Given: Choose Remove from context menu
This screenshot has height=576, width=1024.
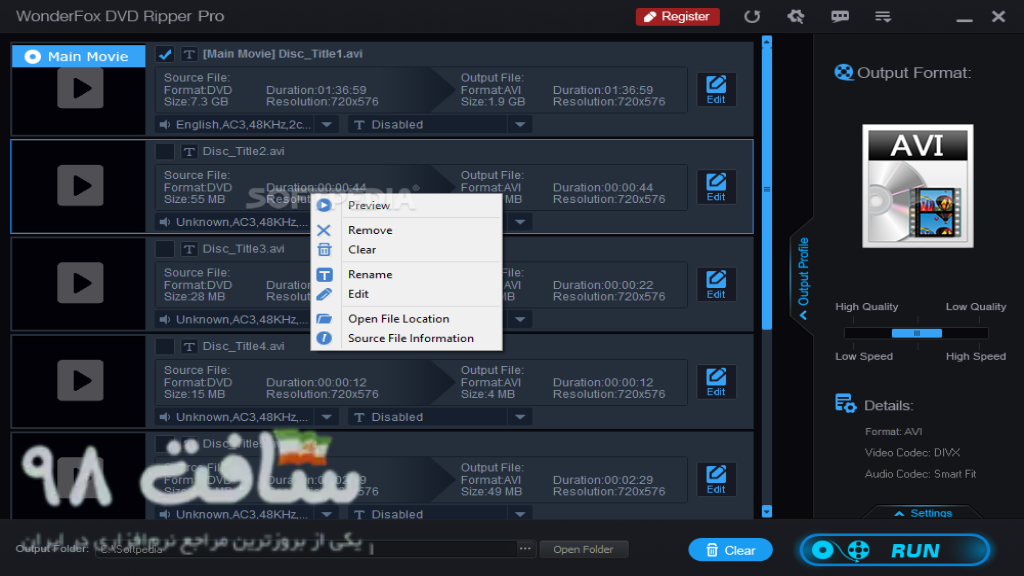Looking at the screenshot, I should point(406,230).
